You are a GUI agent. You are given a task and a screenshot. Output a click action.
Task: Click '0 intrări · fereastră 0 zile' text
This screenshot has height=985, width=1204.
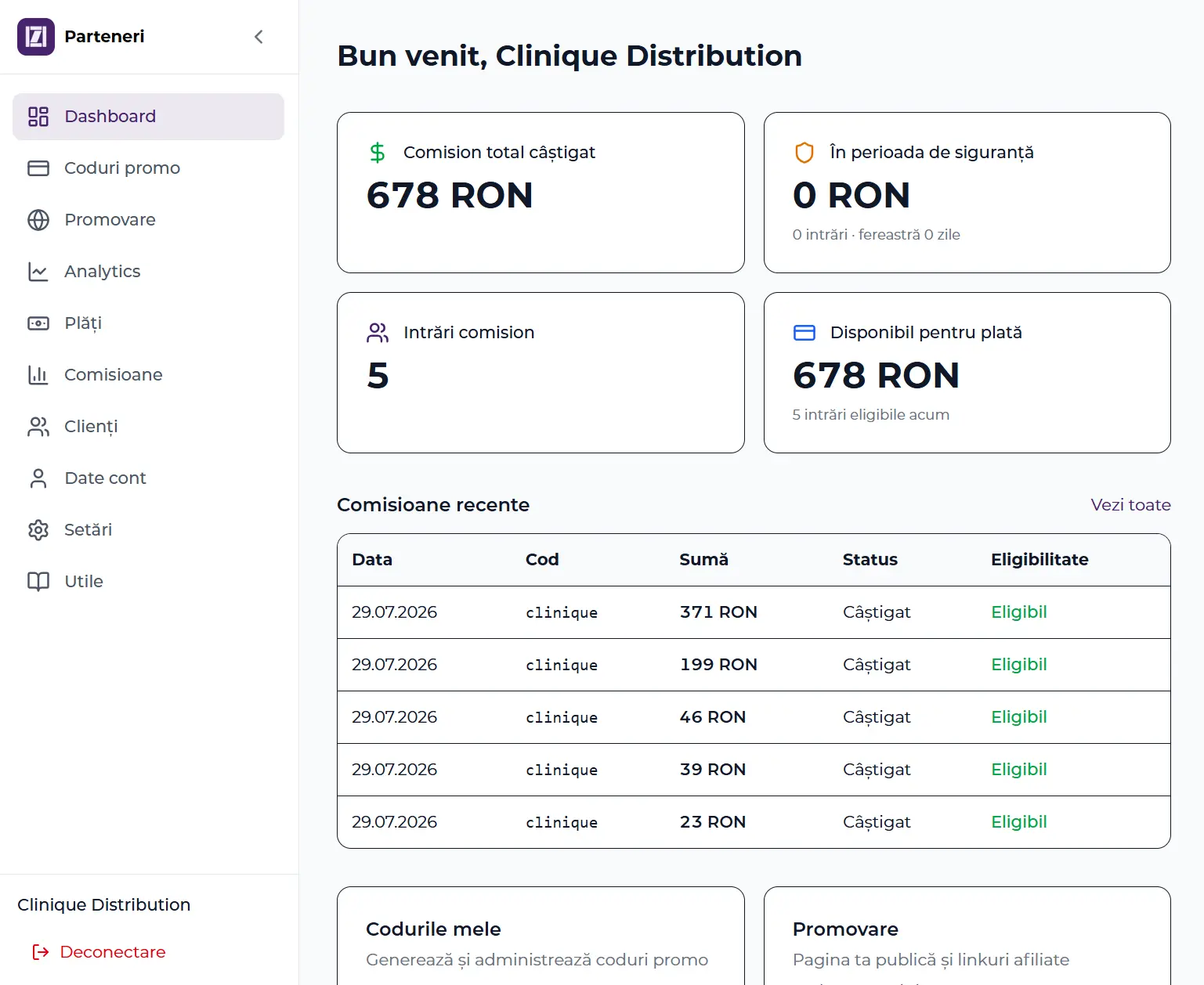[x=876, y=235]
